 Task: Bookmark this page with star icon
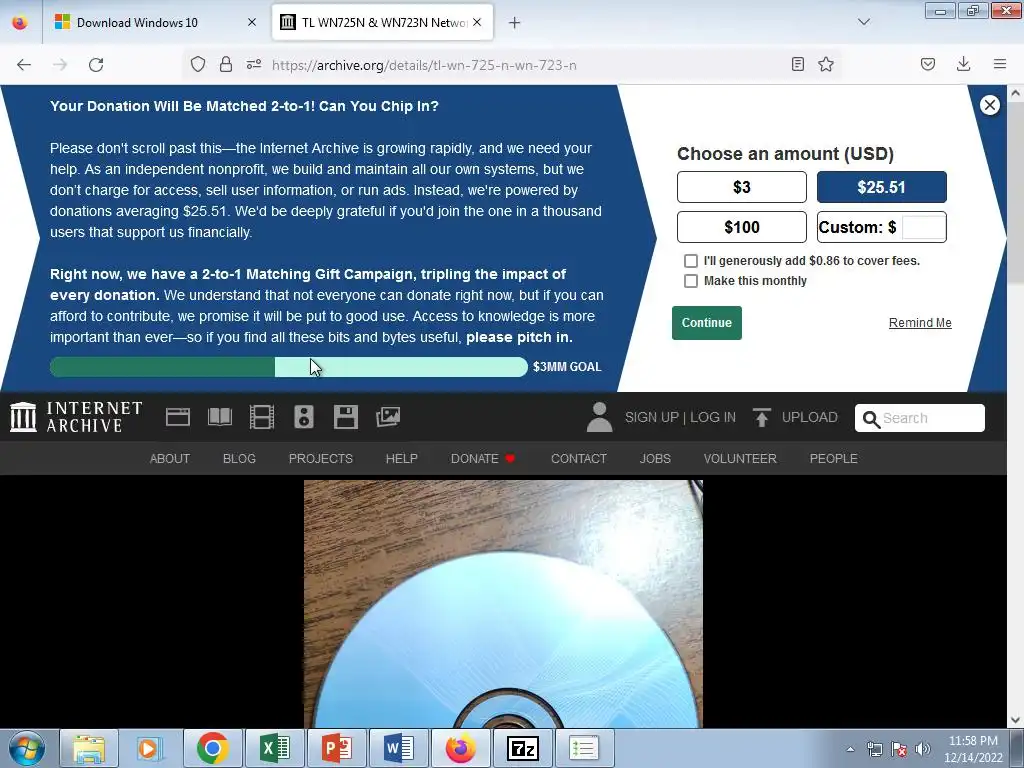[826, 64]
